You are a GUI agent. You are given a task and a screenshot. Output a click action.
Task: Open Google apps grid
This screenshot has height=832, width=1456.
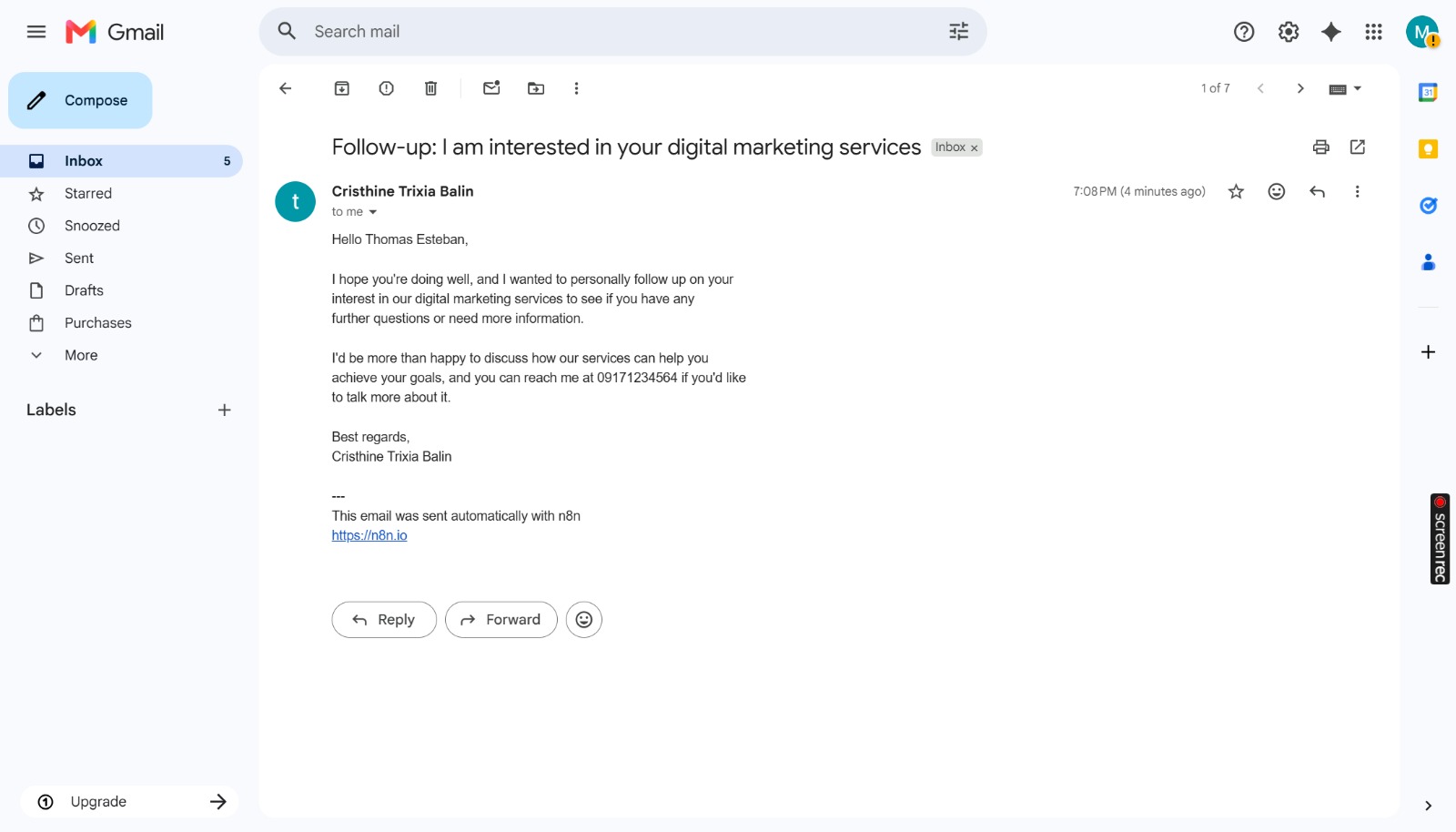tap(1374, 32)
